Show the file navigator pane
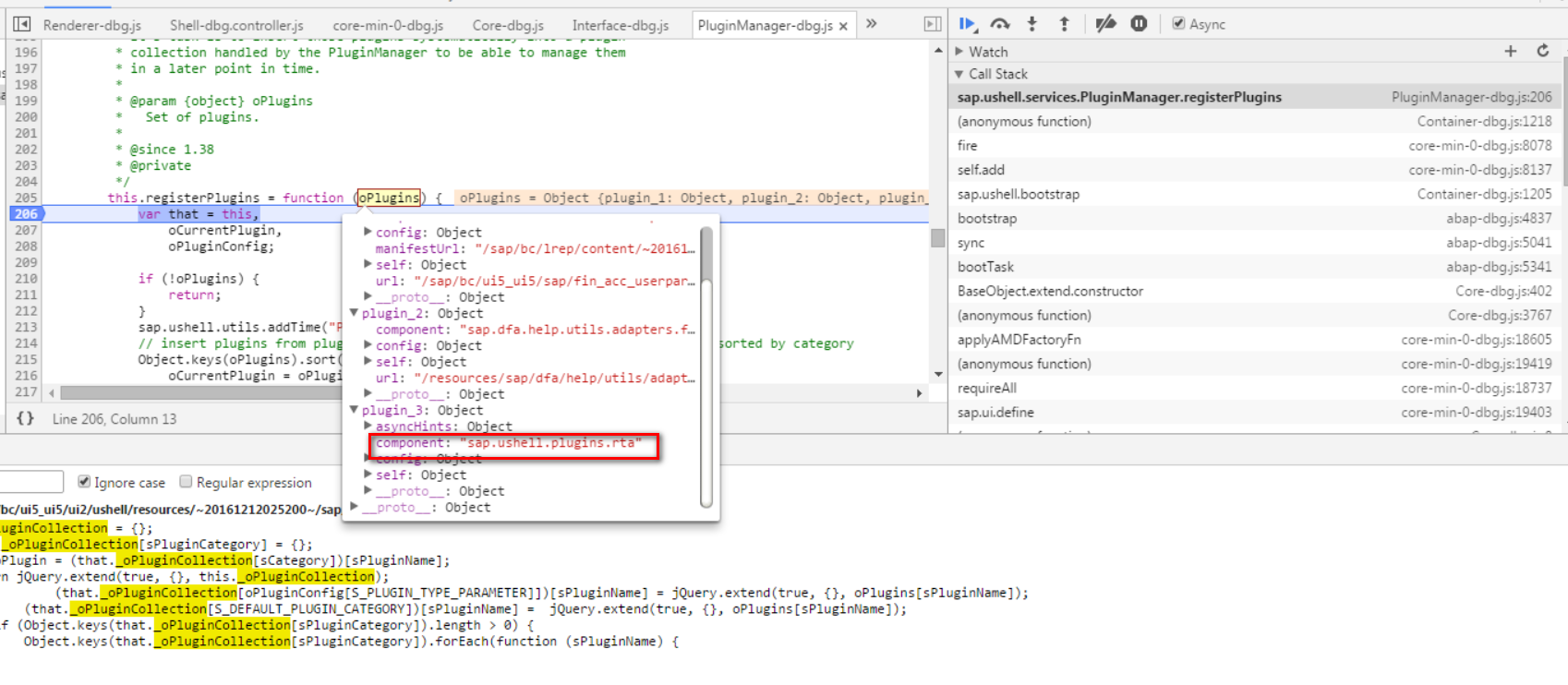 point(22,24)
